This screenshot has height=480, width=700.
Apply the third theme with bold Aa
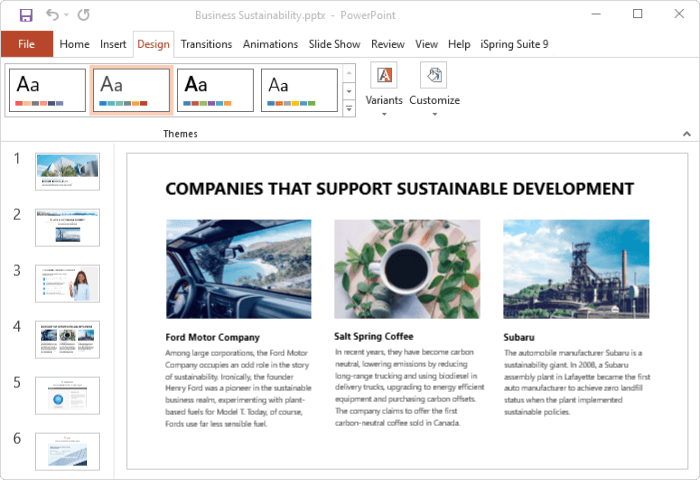click(215, 90)
